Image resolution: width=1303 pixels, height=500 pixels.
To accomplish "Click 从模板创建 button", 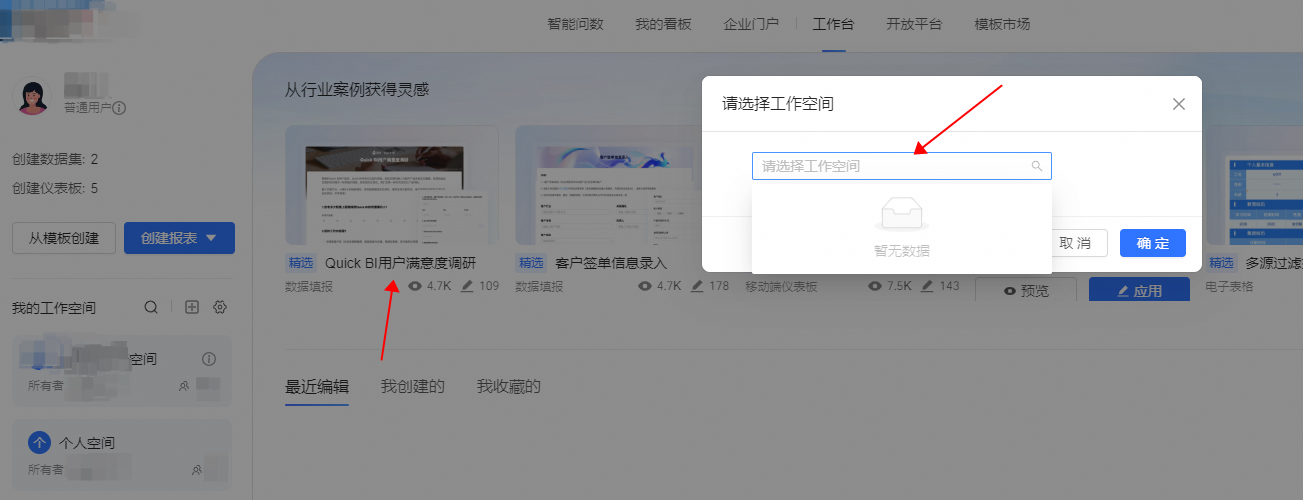I will pyautogui.click(x=64, y=238).
